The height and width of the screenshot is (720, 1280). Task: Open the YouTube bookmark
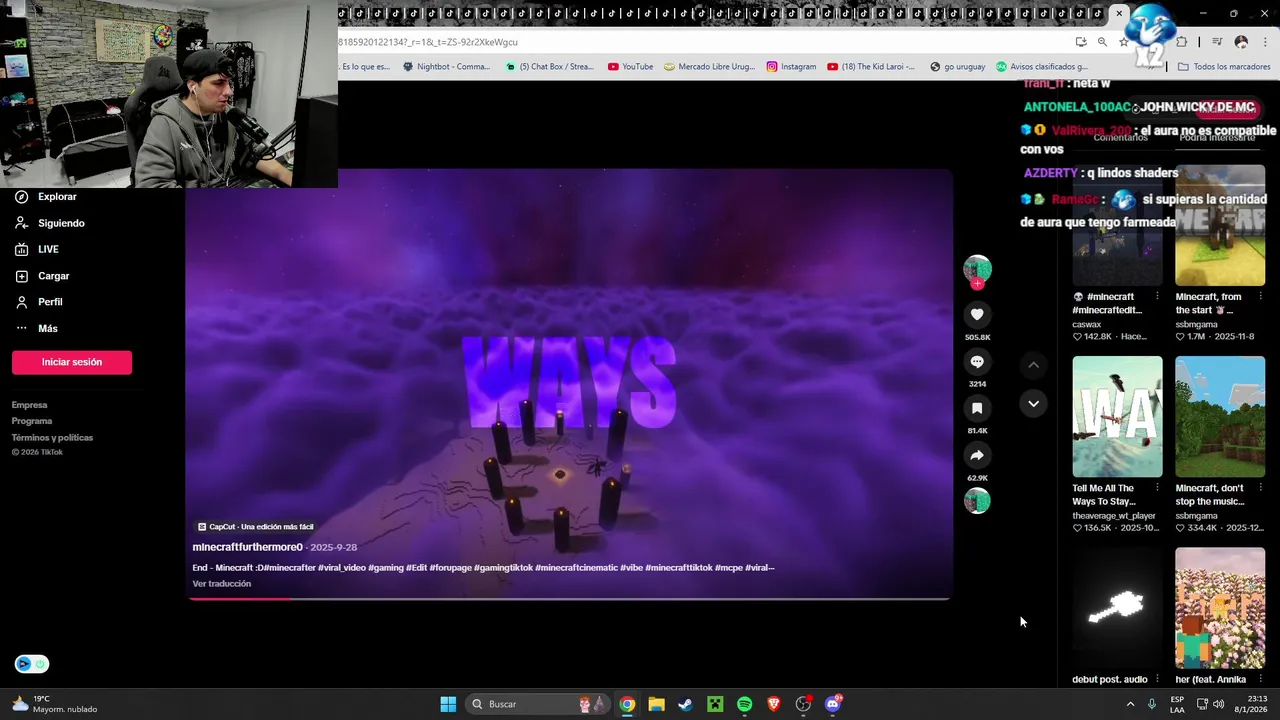(630, 67)
